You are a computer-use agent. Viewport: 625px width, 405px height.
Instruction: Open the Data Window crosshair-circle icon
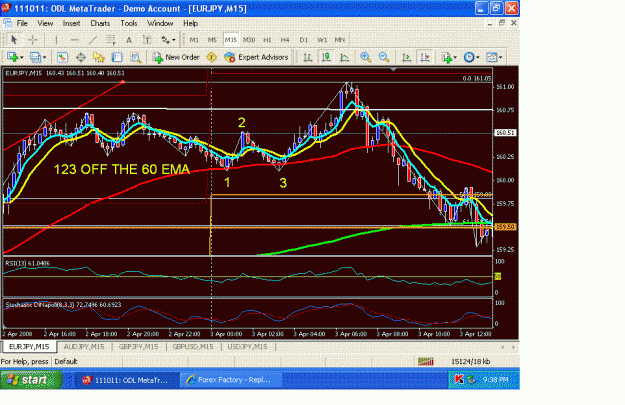[x=81, y=57]
